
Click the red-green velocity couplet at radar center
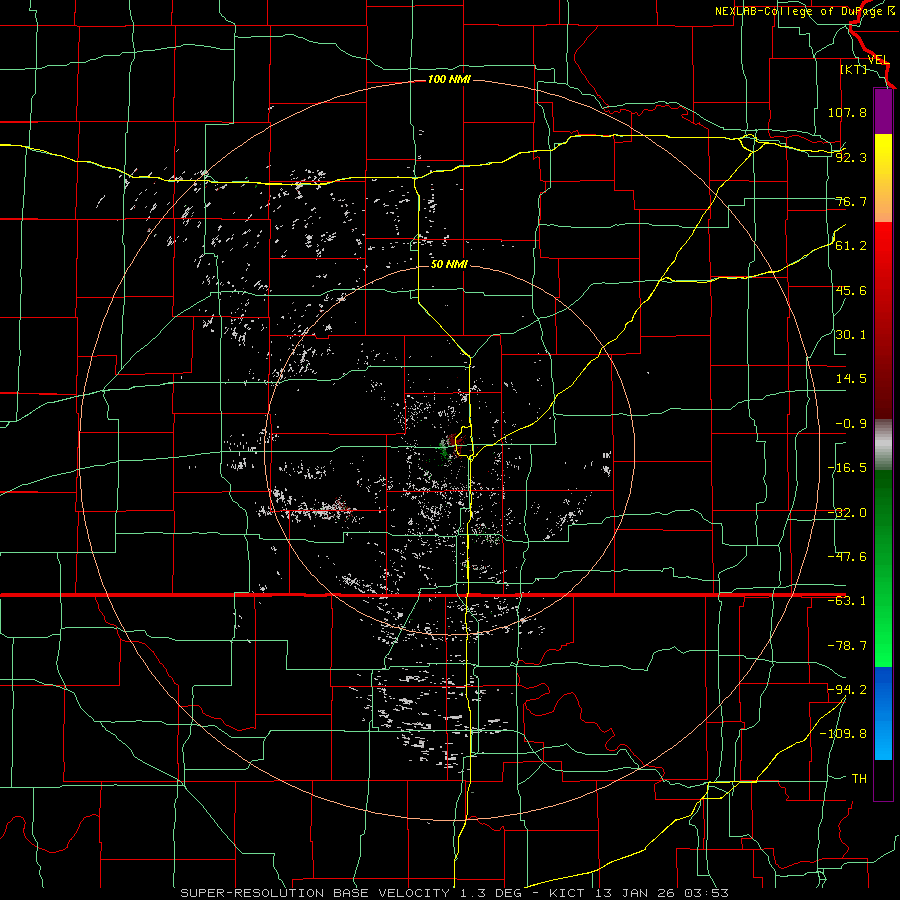pyautogui.click(x=451, y=445)
